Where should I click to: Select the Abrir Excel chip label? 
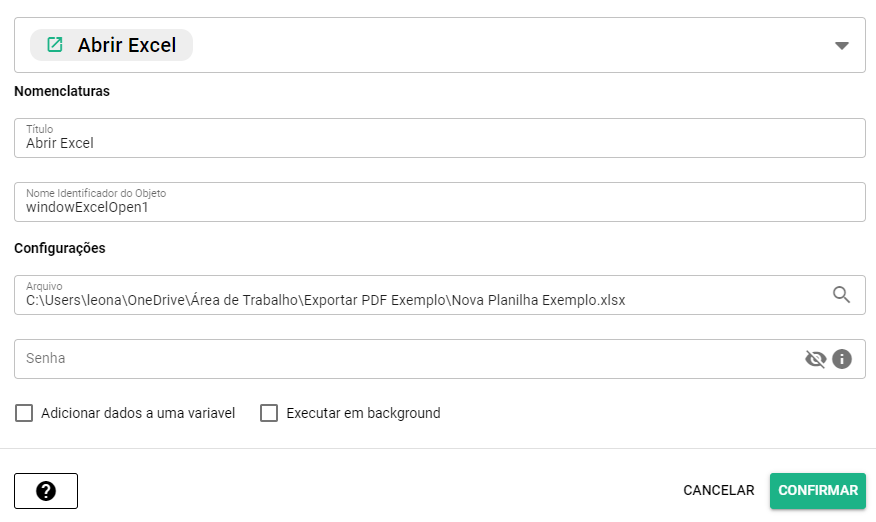point(126,45)
